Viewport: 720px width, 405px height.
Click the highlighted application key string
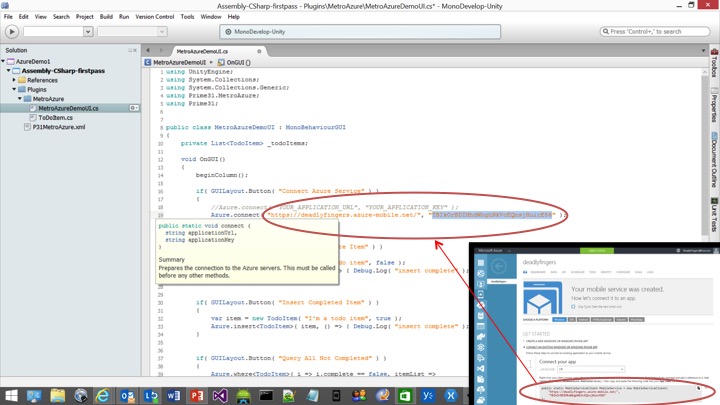[492, 214]
